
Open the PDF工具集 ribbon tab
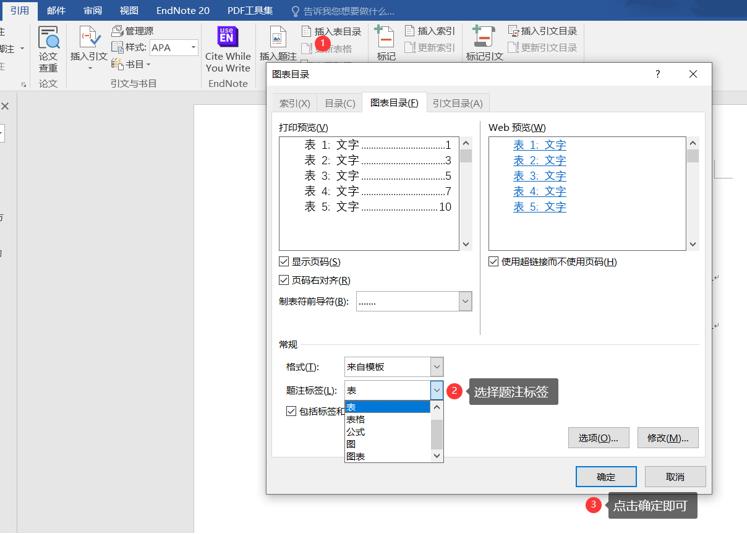(x=250, y=10)
